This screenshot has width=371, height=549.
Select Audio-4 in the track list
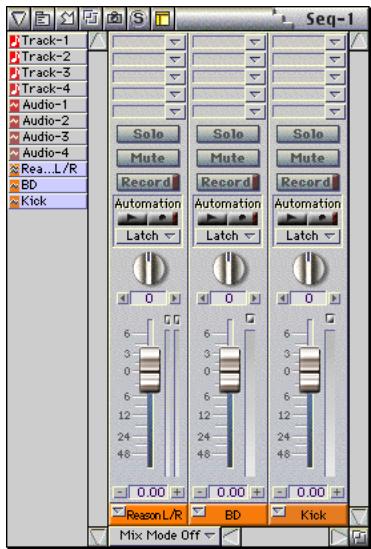(x=48, y=153)
